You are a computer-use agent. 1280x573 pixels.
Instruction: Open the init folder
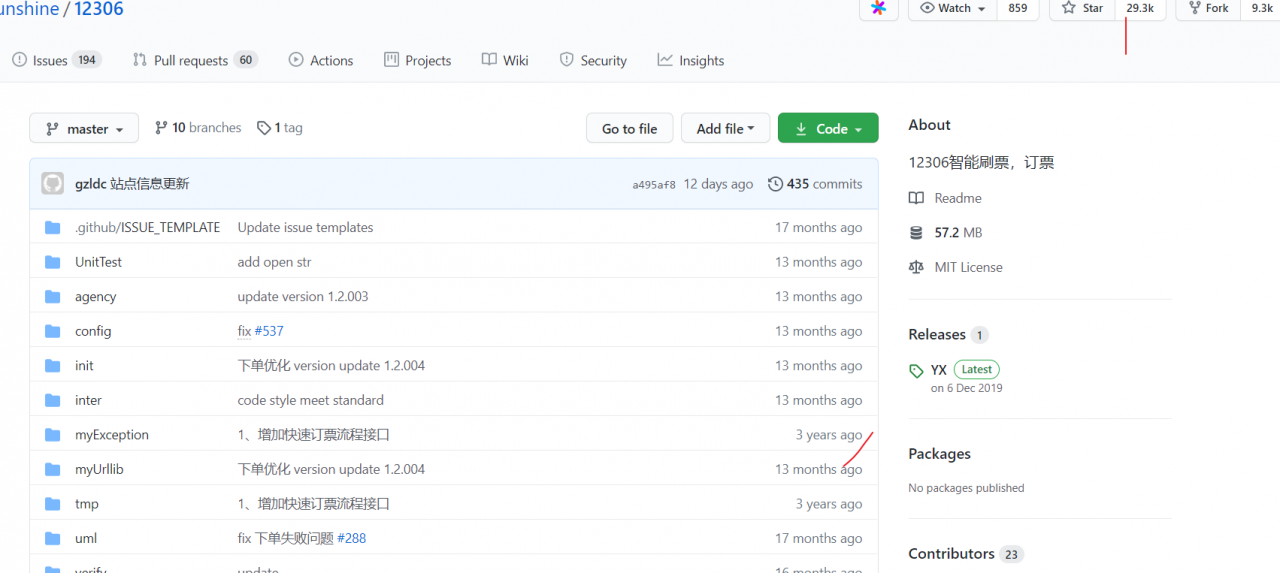(84, 366)
